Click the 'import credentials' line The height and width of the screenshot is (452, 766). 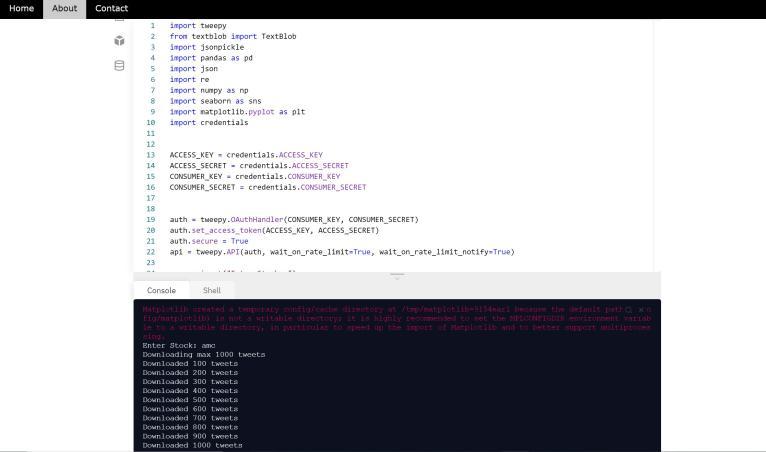click(x=209, y=122)
